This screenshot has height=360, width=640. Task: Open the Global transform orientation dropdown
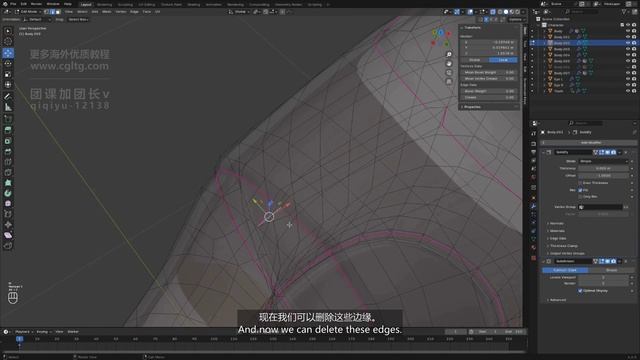tap(239, 12)
